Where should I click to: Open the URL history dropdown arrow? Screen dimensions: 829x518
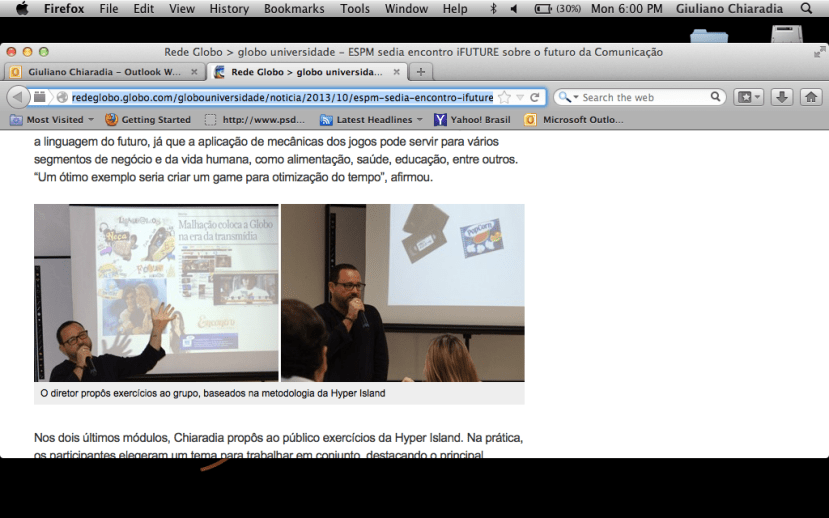click(x=520, y=97)
